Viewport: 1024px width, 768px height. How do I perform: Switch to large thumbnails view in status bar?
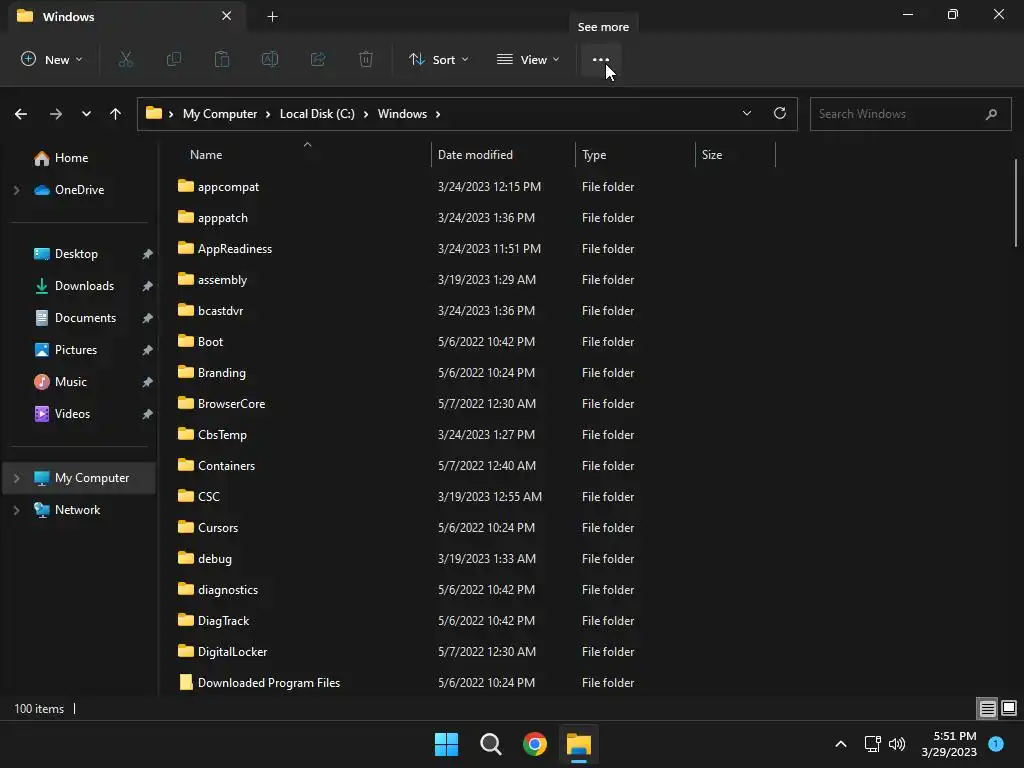tap(1009, 709)
